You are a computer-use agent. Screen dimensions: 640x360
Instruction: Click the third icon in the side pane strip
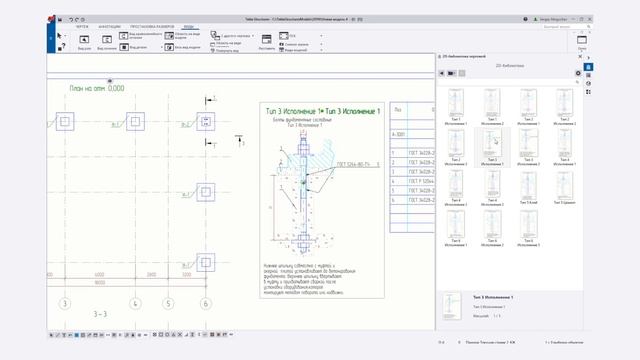click(x=588, y=84)
